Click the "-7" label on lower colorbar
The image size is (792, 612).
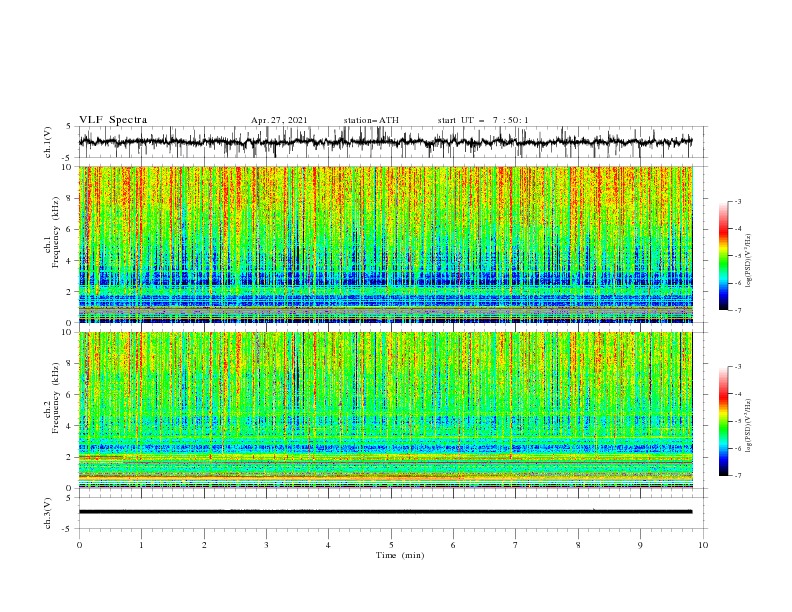point(737,476)
